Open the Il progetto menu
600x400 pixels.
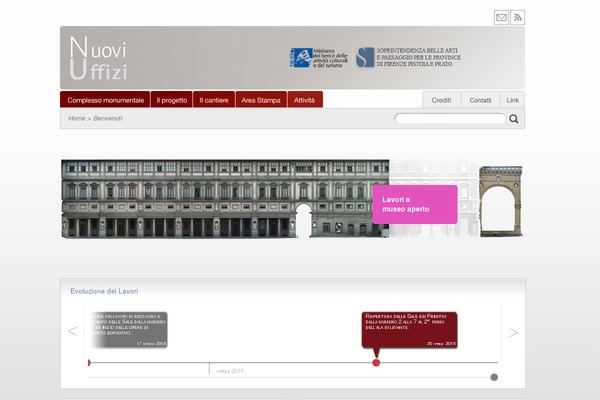[171, 100]
